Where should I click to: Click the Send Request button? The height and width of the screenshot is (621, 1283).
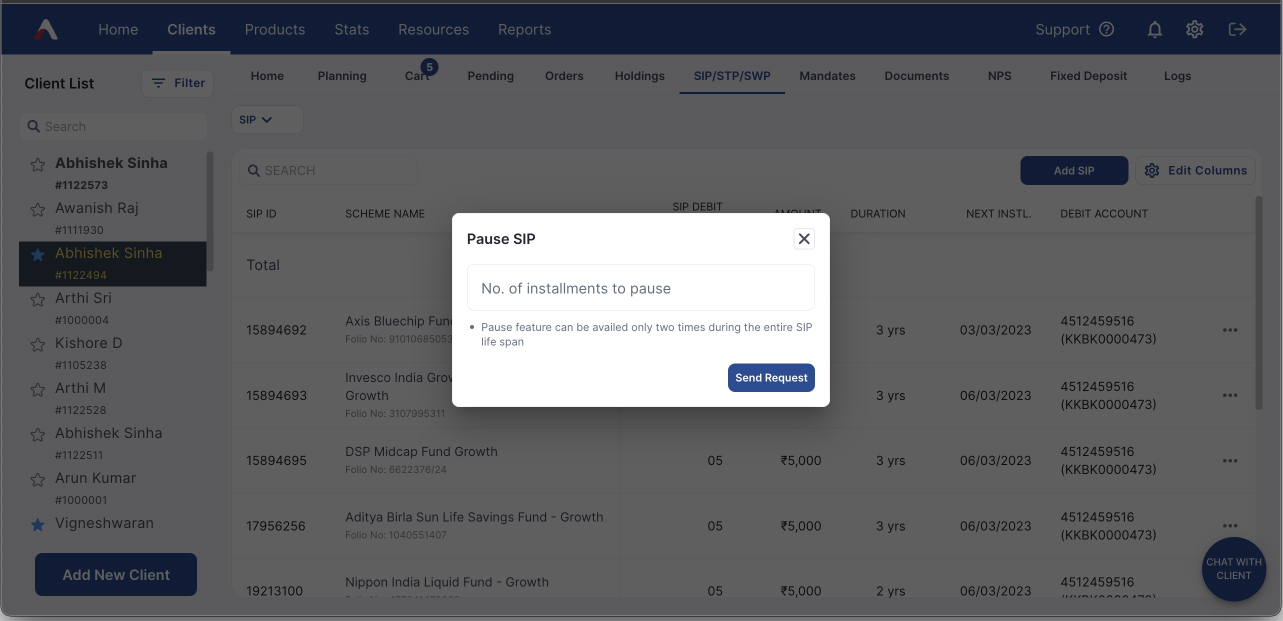pyautogui.click(x=771, y=378)
